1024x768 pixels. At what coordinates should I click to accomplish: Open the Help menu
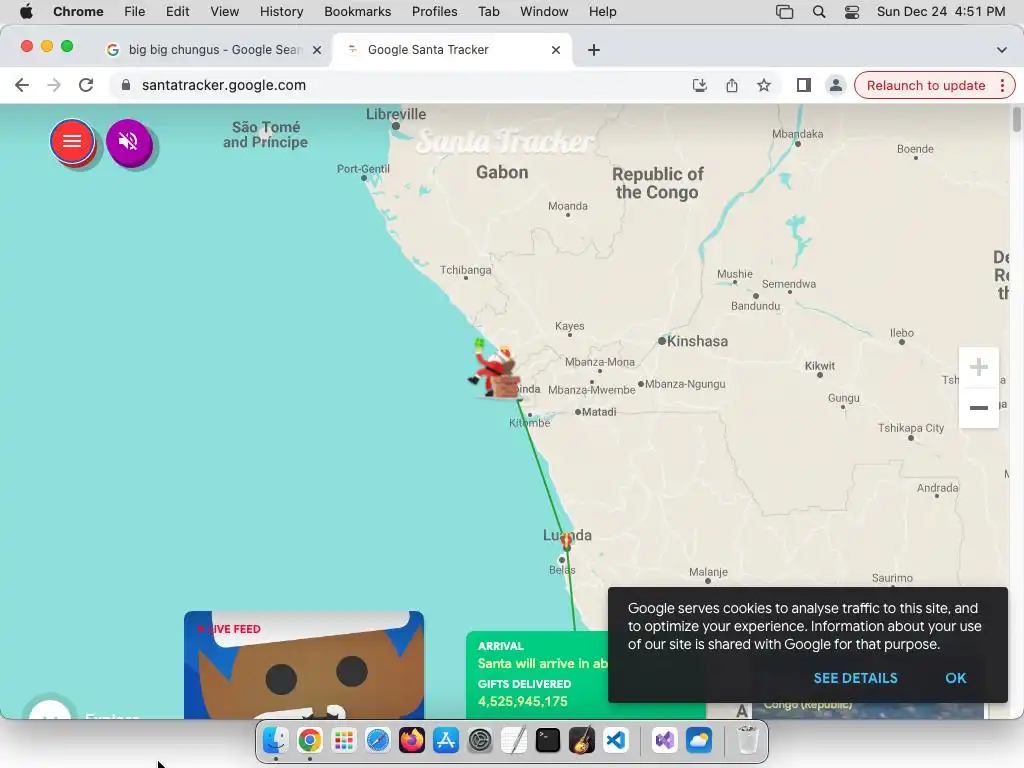602,12
